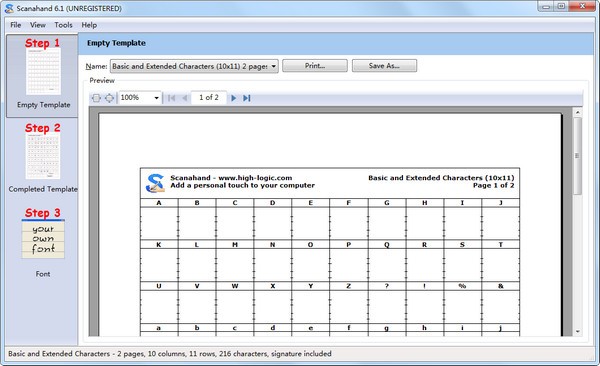Click the status bar template description text
This screenshot has height=366, width=600.
pyautogui.click(x=170, y=354)
